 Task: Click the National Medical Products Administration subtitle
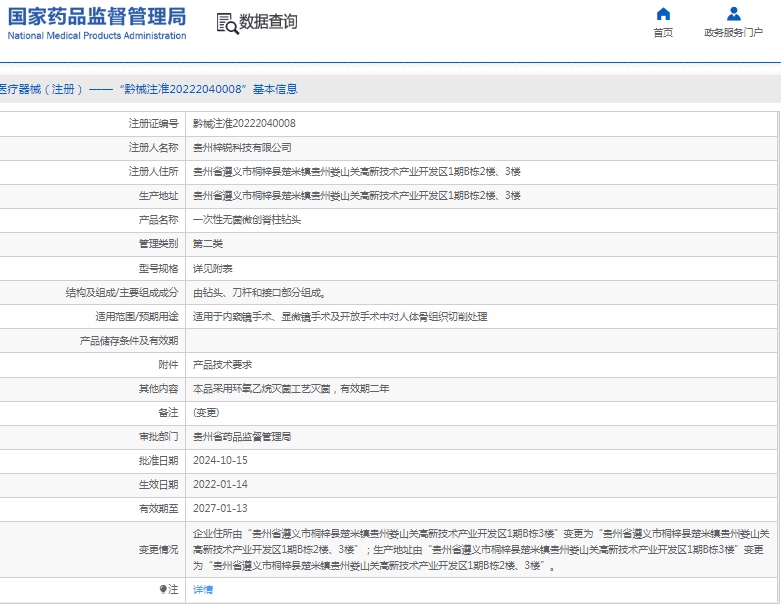(x=97, y=36)
